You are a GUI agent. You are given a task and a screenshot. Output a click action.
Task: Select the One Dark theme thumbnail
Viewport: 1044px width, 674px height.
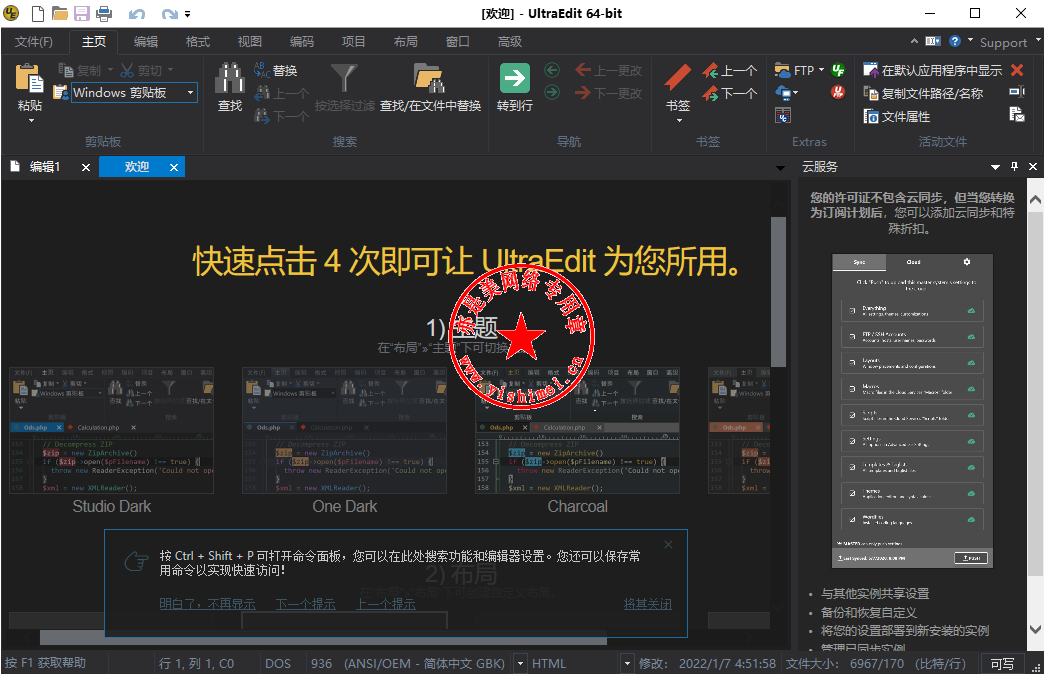(345, 430)
